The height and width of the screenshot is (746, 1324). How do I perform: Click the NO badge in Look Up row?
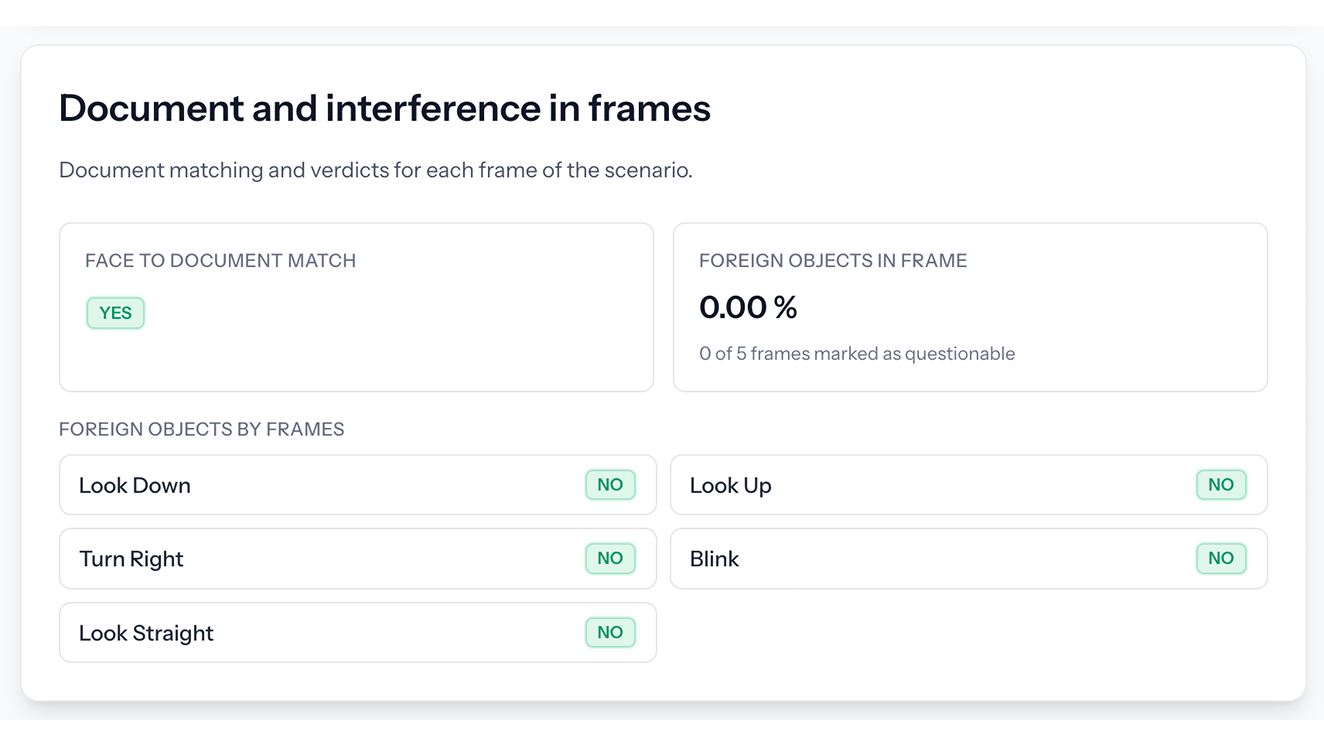(1221, 485)
